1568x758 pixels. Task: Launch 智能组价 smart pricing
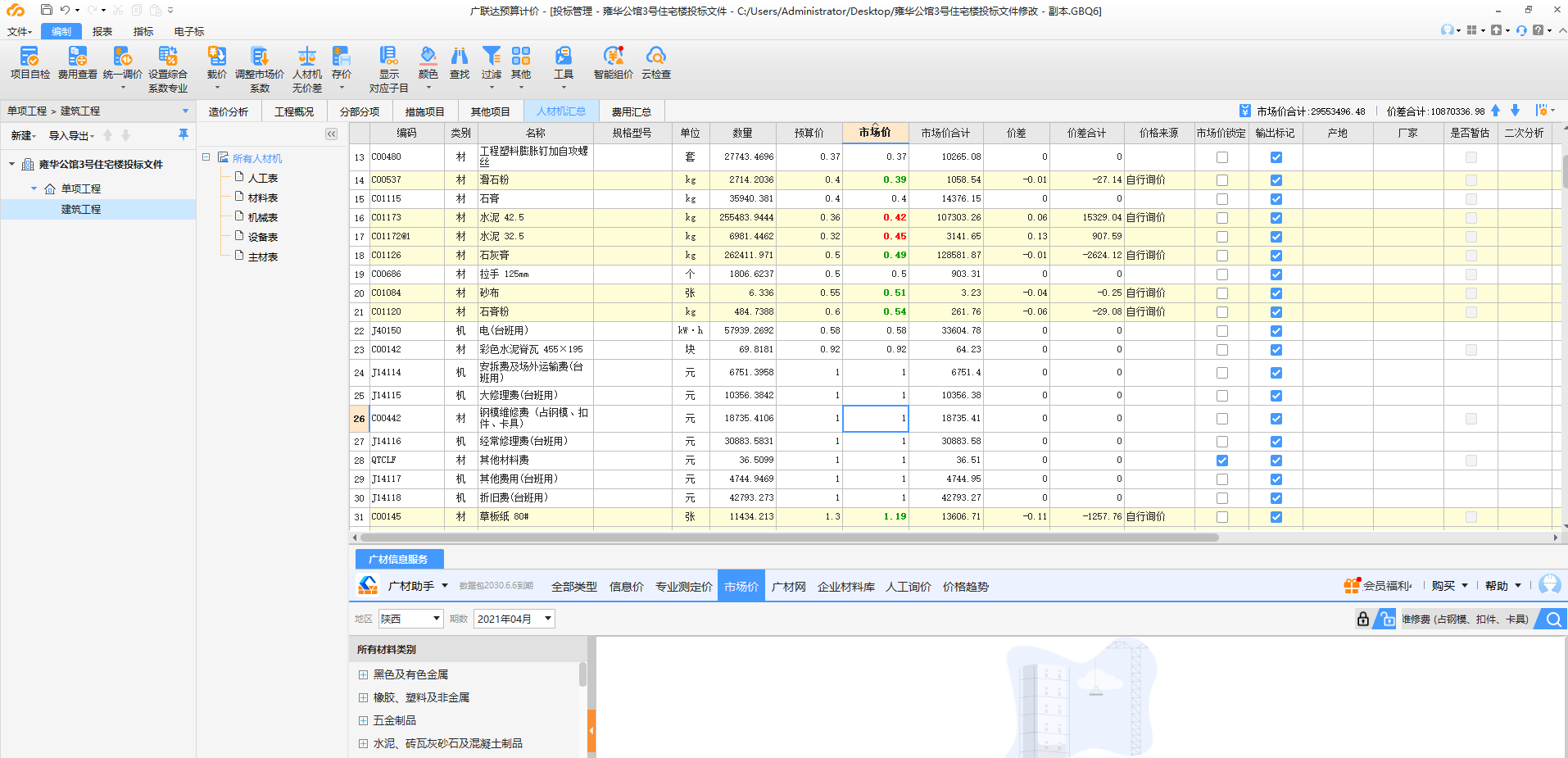pyautogui.click(x=613, y=63)
